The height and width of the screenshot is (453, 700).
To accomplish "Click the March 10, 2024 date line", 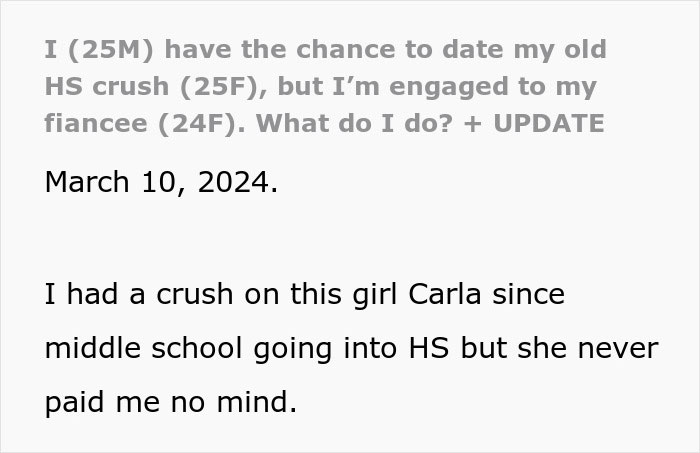I will point(161,183).
